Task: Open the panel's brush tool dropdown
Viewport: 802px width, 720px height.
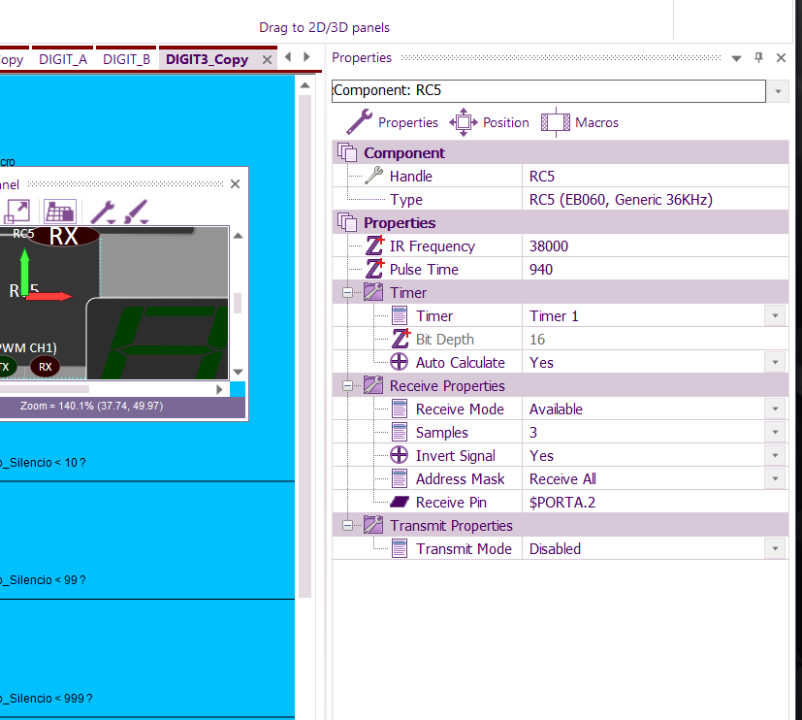Action: 137,212
